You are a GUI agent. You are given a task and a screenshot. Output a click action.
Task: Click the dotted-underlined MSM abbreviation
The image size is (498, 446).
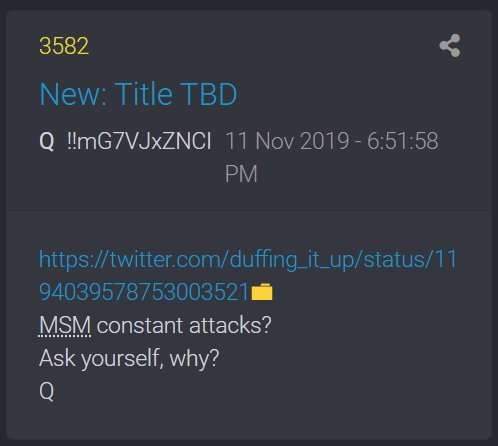(x=65, y=325)
